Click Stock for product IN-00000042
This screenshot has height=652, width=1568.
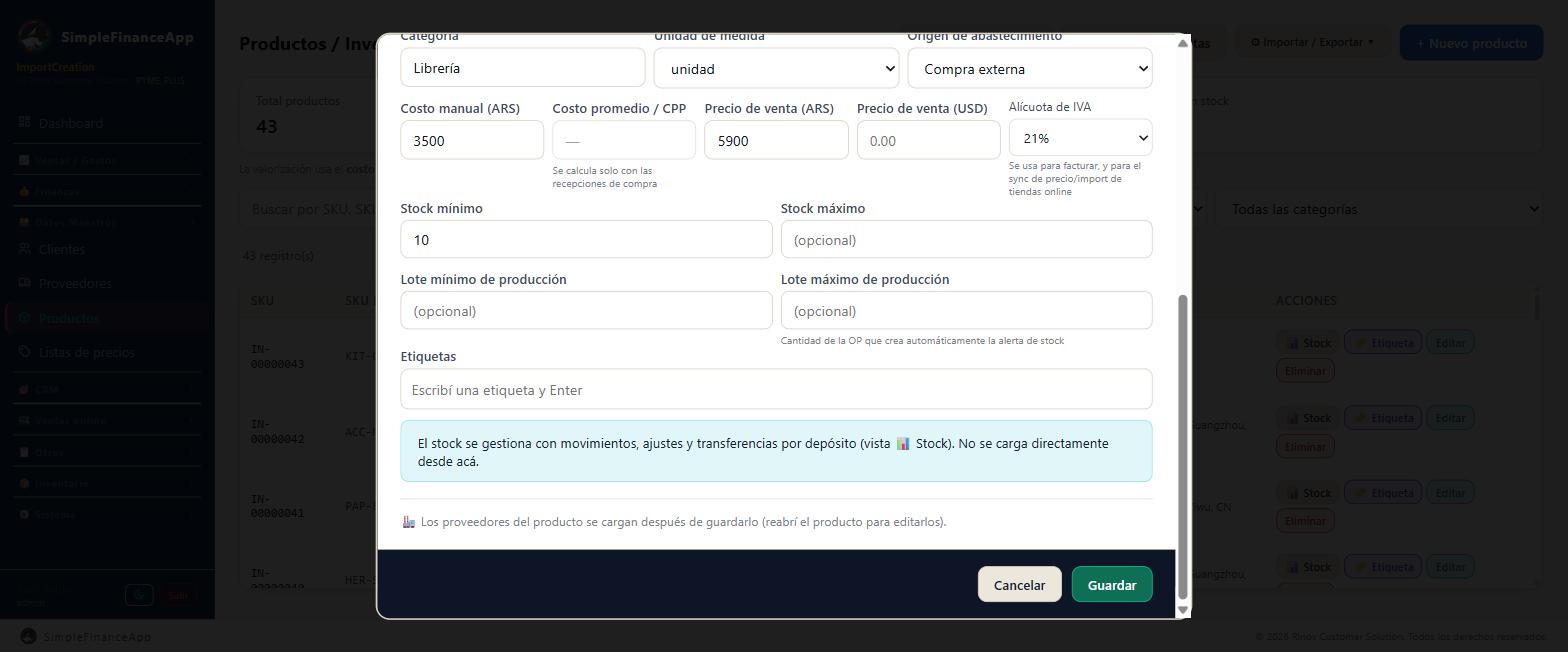(x=1308, y=418)
